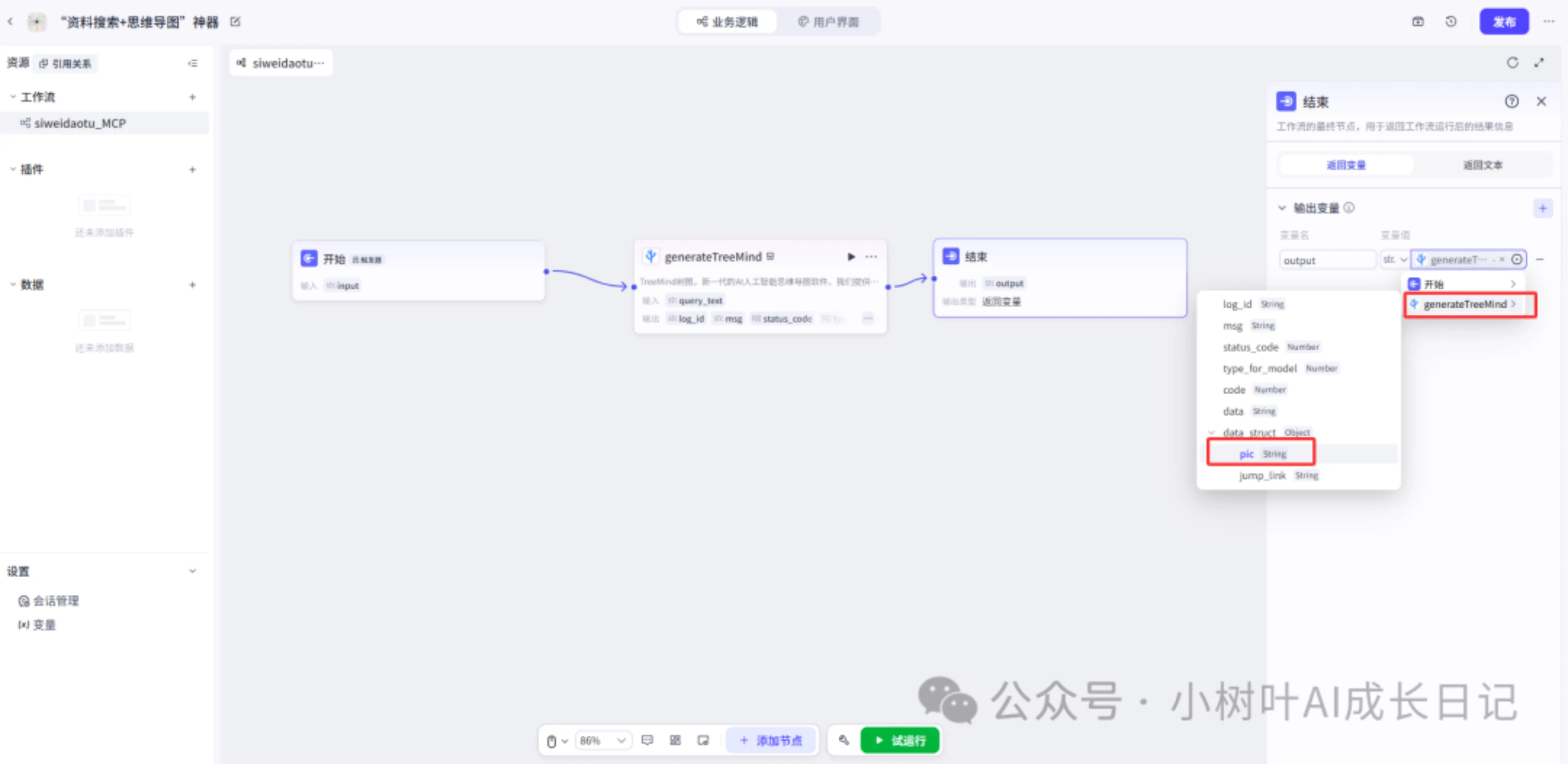
Task: Collapse the 设置 section
Action: 192,571
